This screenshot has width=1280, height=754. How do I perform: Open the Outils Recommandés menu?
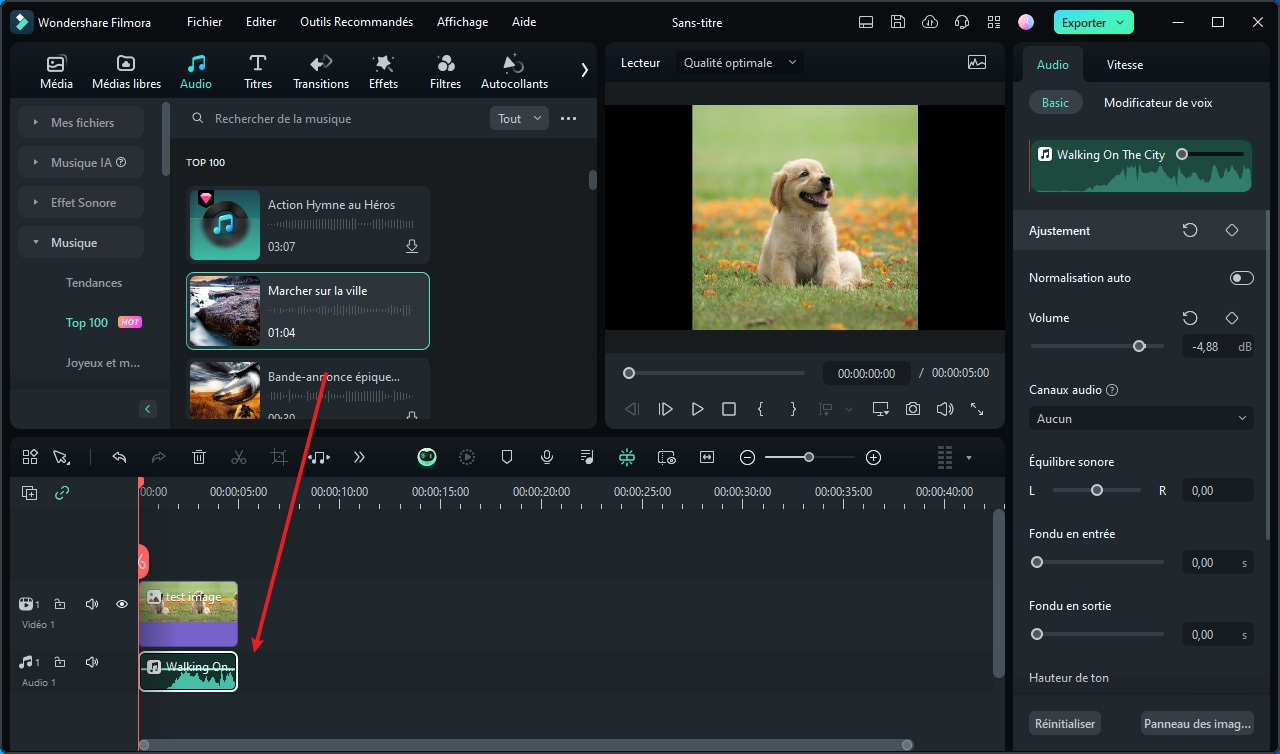(357, 22)
